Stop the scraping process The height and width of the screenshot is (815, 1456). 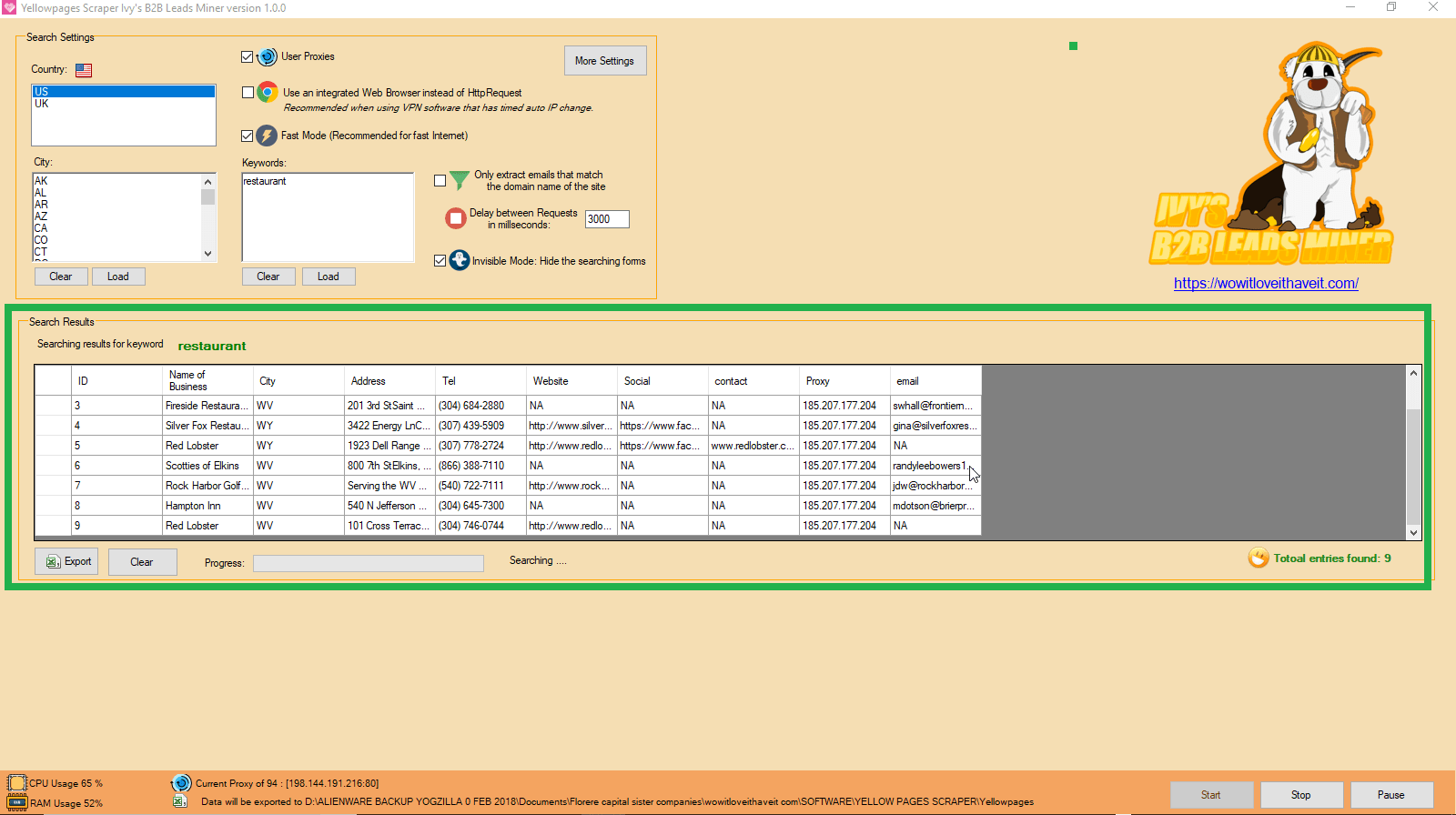coord(1301,795)
